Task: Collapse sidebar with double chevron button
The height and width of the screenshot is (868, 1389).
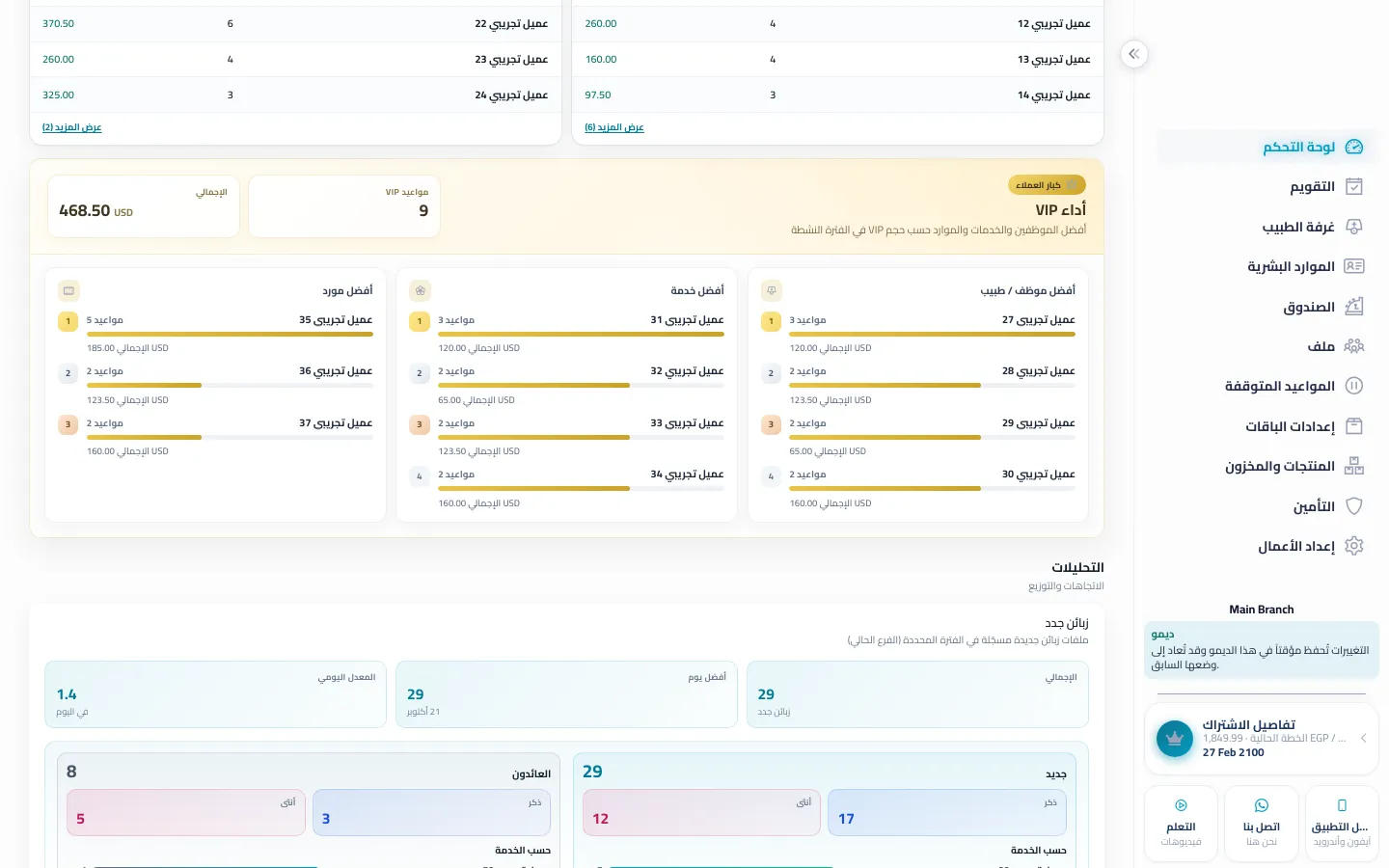Action: (1134, 54)
